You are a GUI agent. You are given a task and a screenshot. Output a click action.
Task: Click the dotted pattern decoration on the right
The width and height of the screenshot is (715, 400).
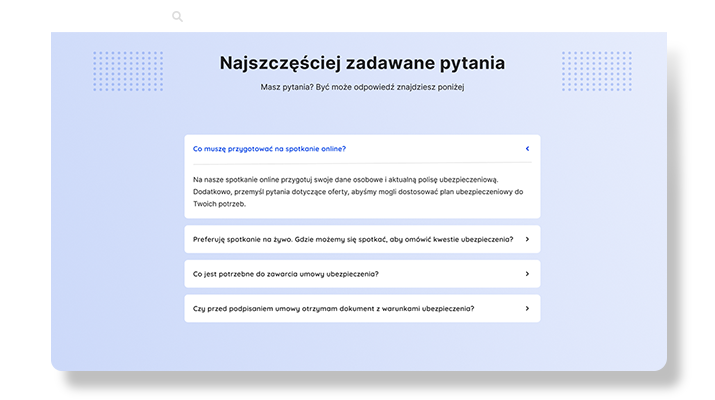tap(596, 71)
